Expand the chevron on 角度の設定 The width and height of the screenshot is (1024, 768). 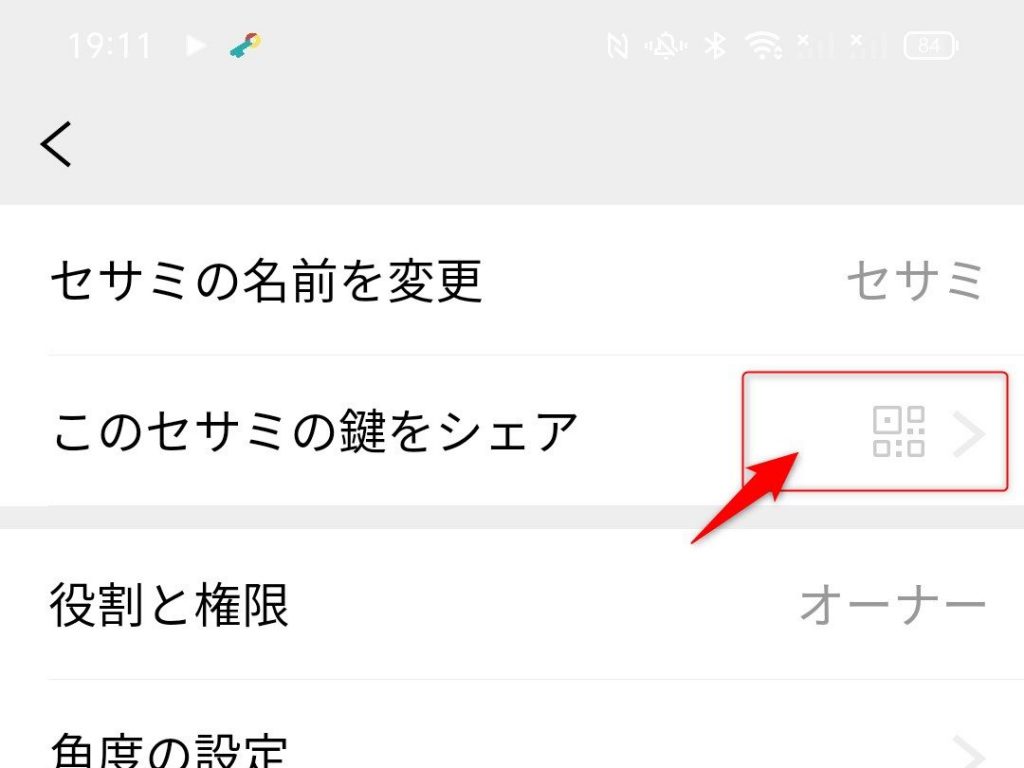click(968, 752)
